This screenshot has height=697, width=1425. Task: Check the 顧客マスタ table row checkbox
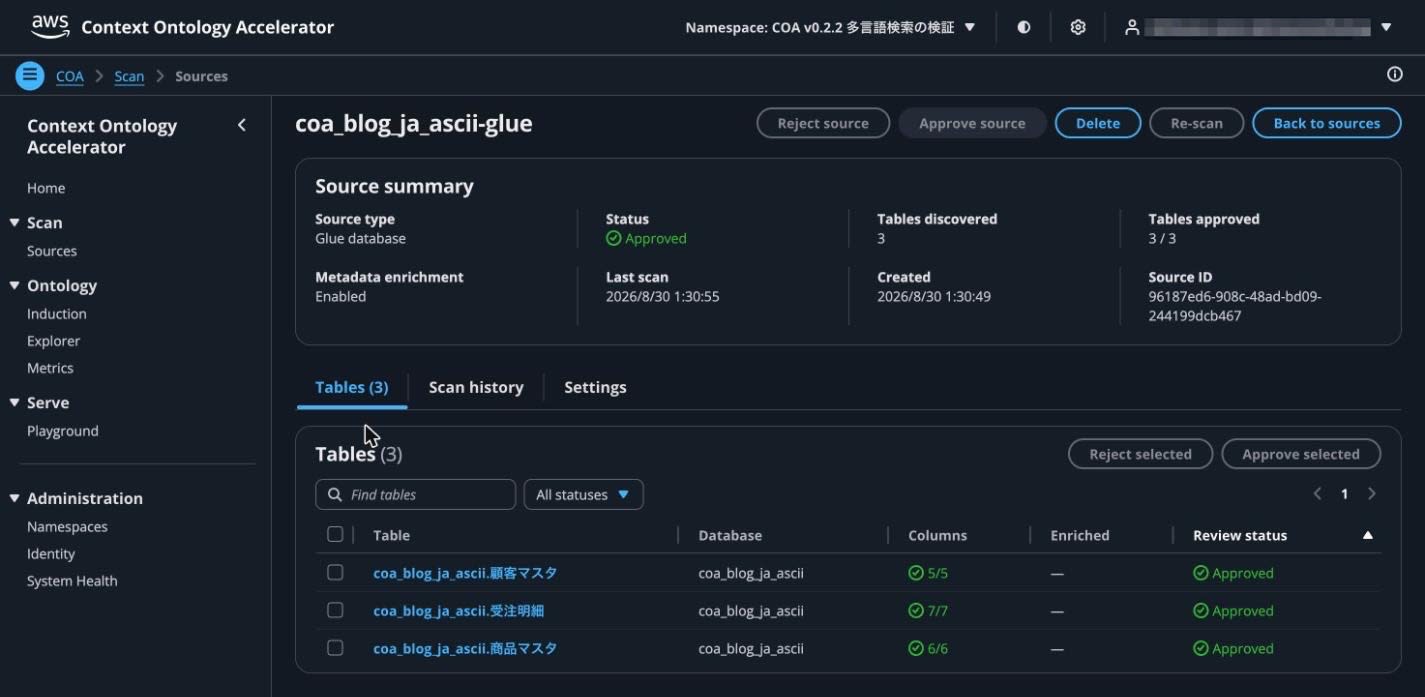point(335,573)
